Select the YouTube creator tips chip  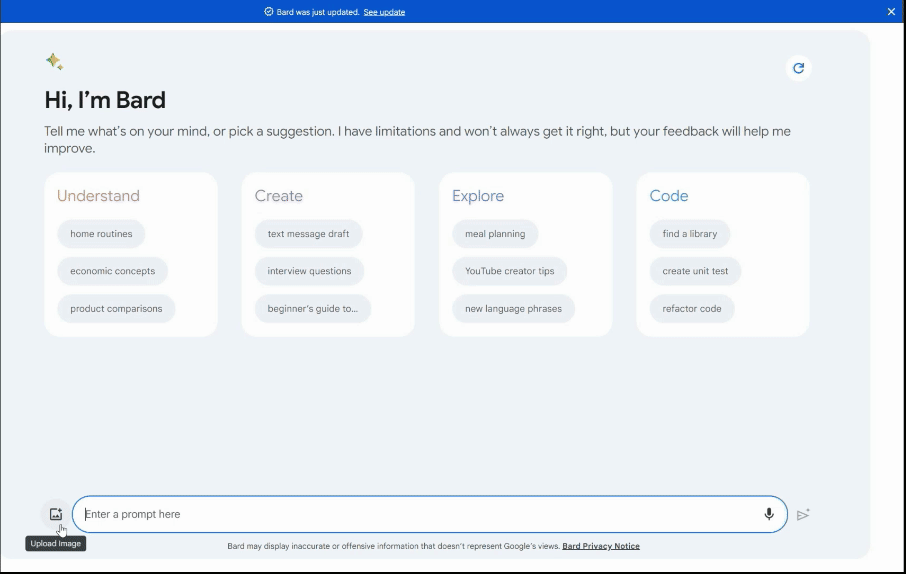point(510,271)
